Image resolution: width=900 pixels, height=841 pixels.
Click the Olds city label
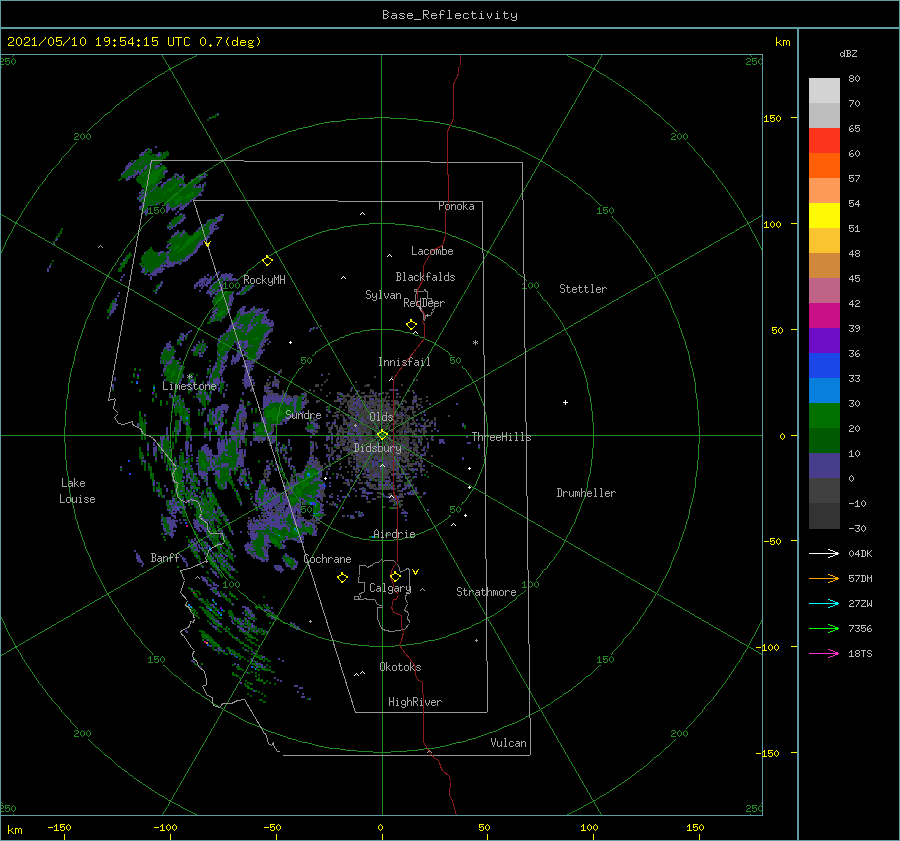(x=381, y=417)
